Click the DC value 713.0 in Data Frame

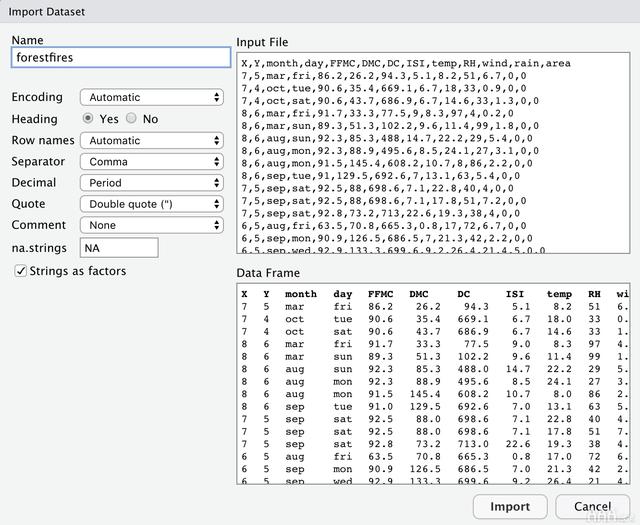click(473, 444)
